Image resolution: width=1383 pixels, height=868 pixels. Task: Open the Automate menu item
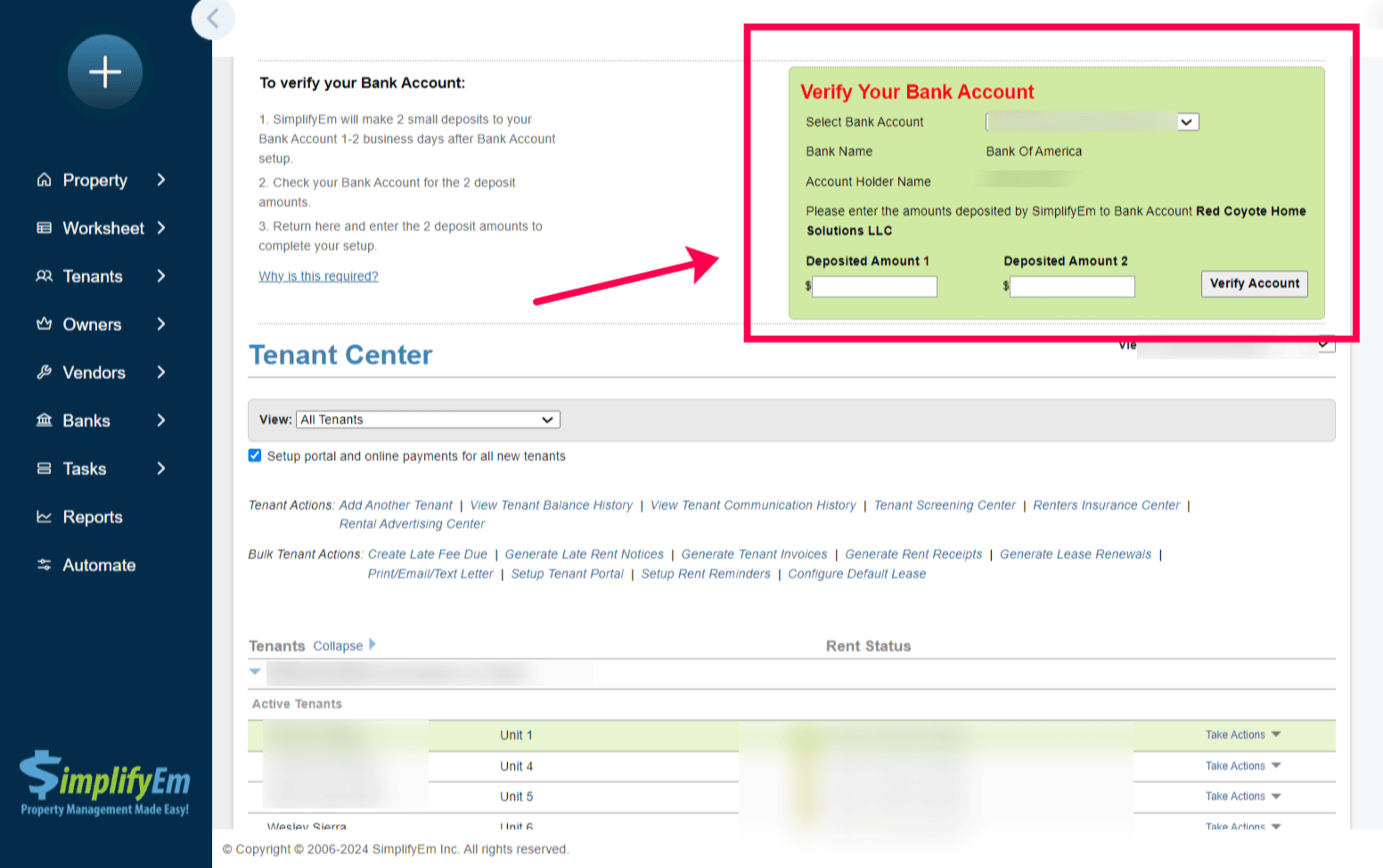click(x=98, y=565)
